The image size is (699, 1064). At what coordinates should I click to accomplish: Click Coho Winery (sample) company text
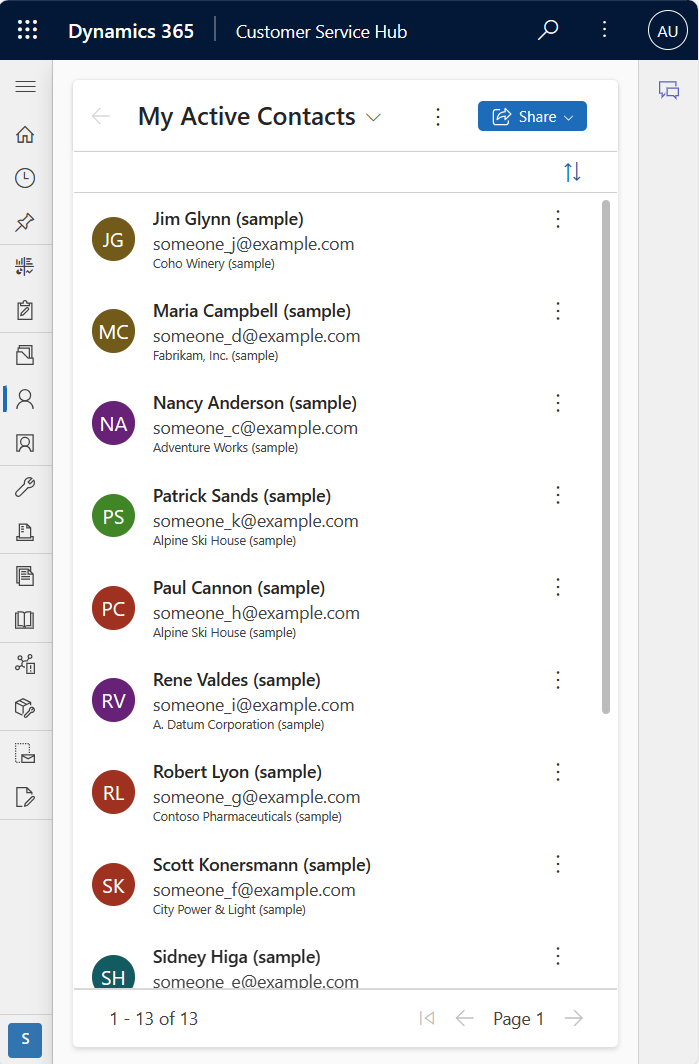coord(214,264)
